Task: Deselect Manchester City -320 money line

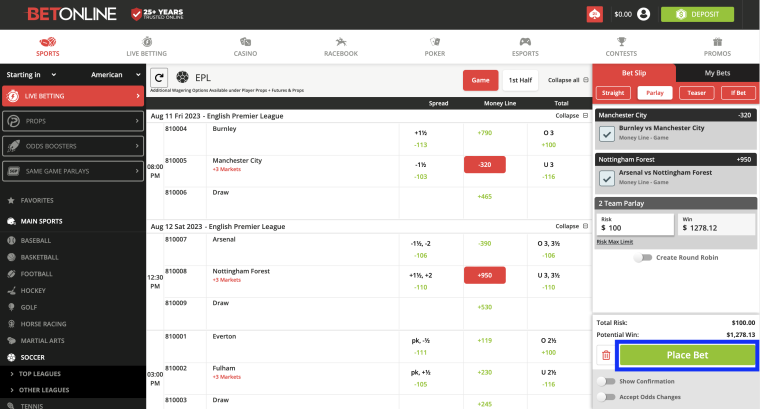Action: pos(485,164)
